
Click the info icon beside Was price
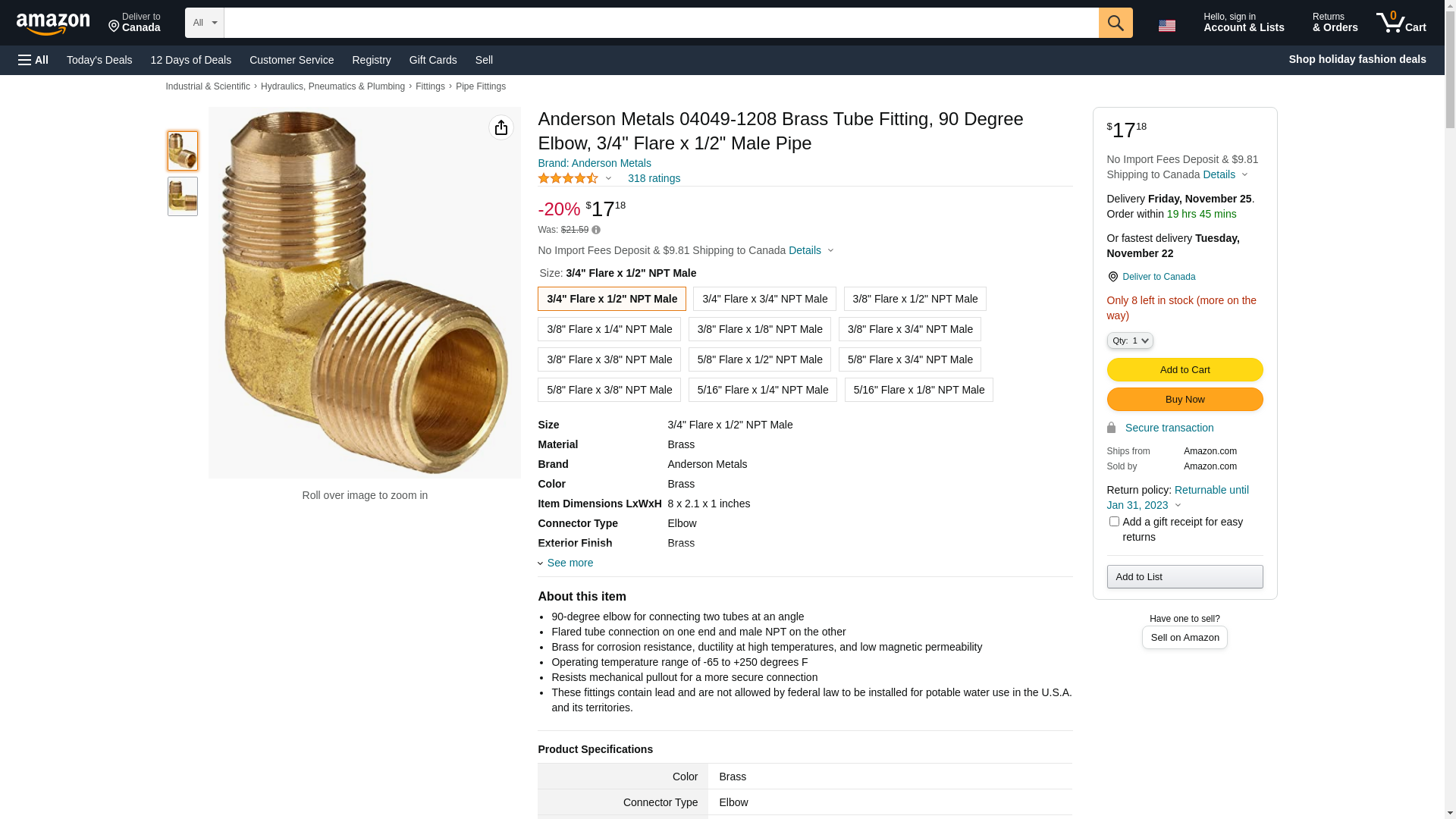pyautogui.click(x=596, y=230)
